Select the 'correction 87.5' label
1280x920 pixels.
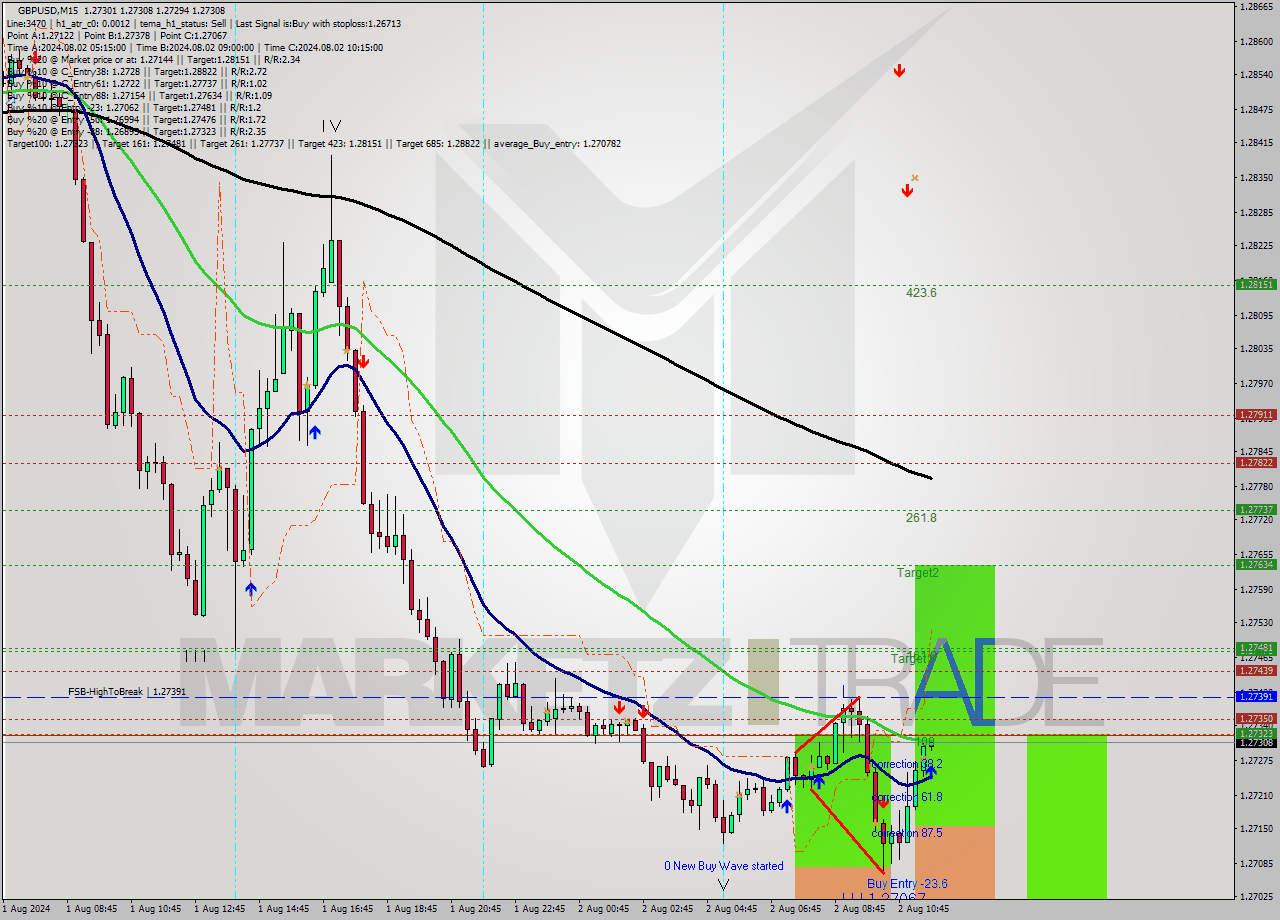[907, 833]
